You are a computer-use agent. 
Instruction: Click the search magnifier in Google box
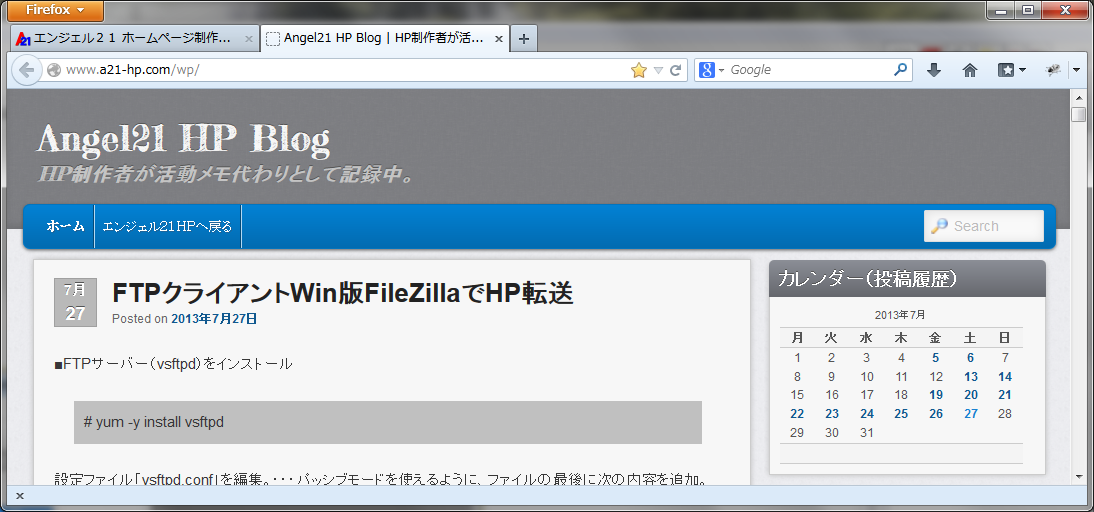coord(901,70)
